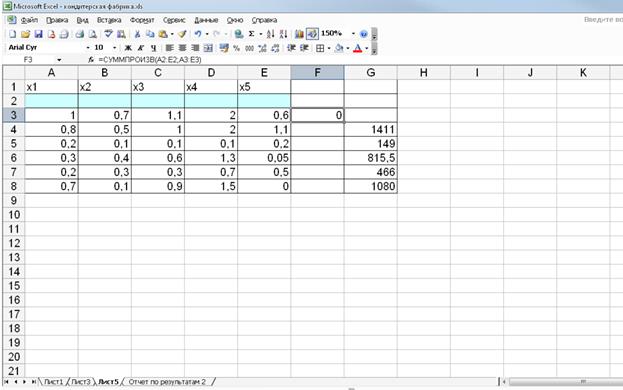Paste the clipboard contents using the Paste icon
Viewport: 623px width, 390px height.
click(x=163, y=34)
